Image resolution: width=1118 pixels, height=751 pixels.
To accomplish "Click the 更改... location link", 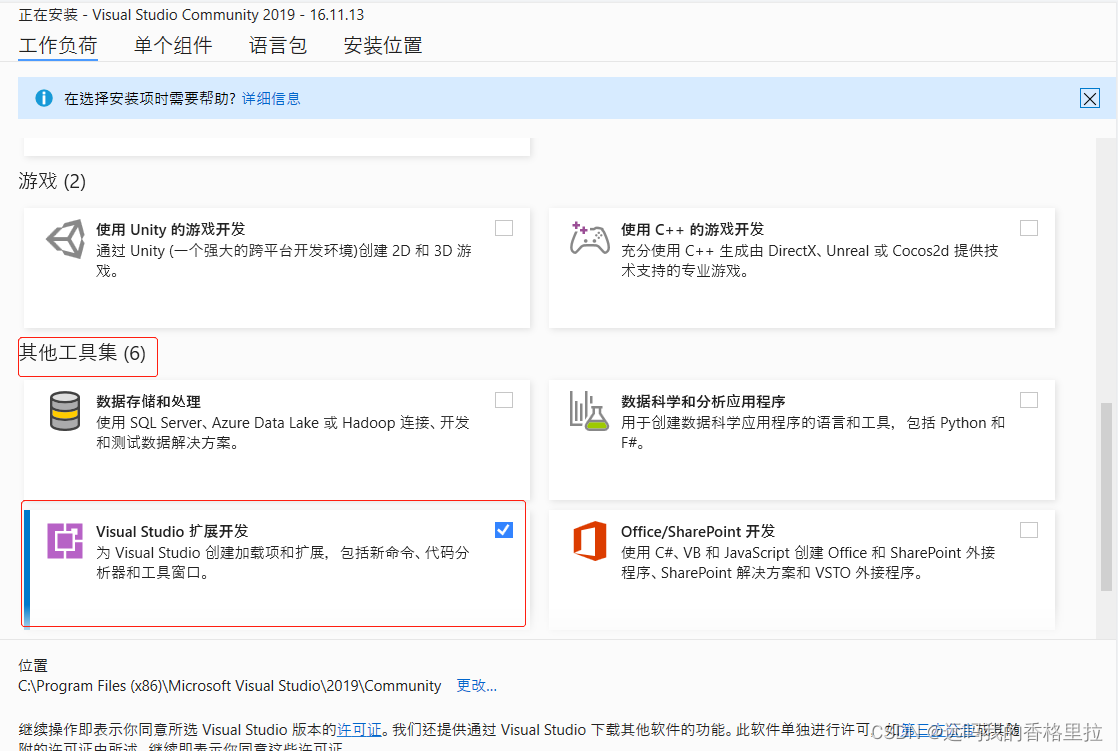I will coord(476,685).
